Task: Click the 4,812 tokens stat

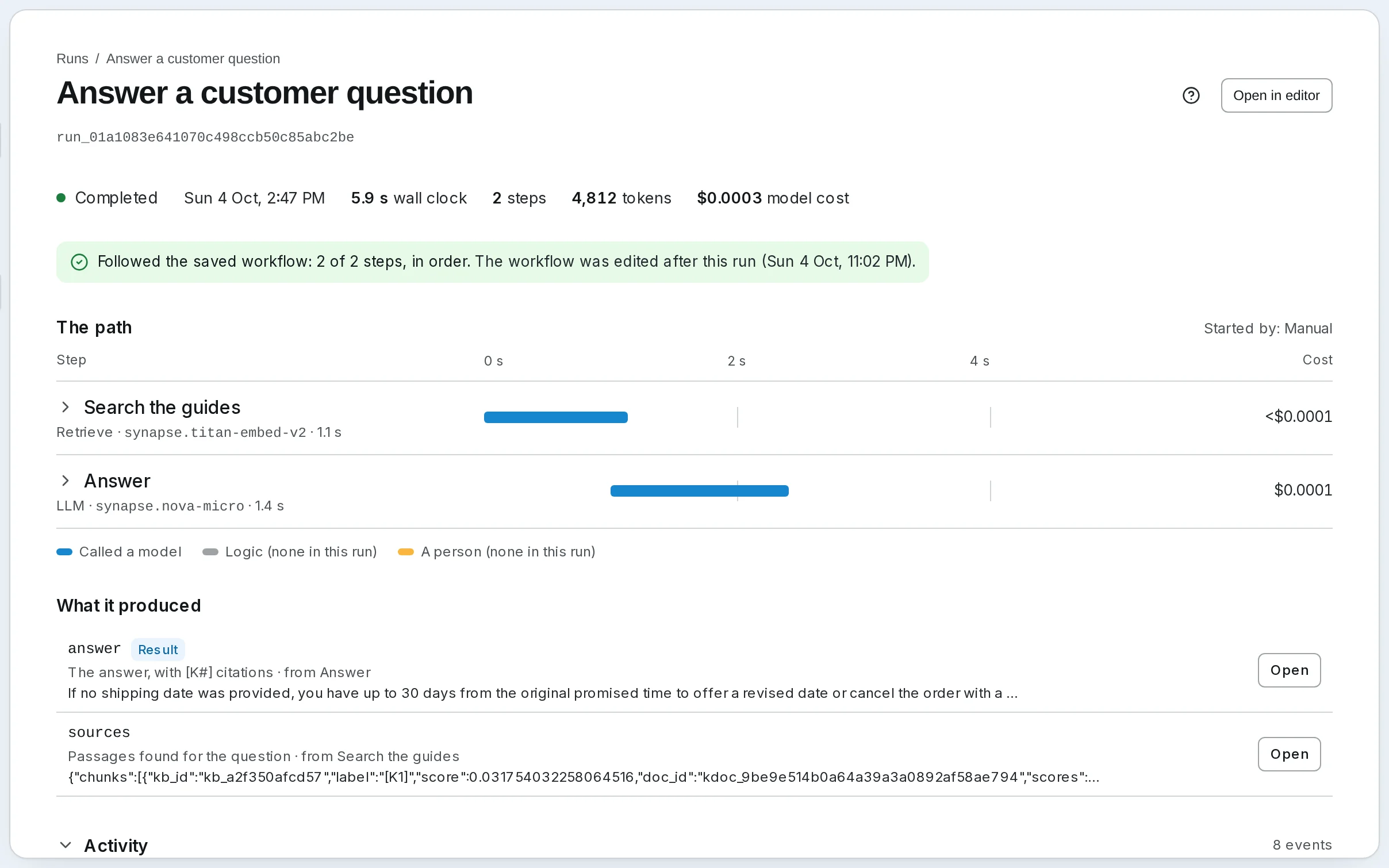Action: [621, 198]
